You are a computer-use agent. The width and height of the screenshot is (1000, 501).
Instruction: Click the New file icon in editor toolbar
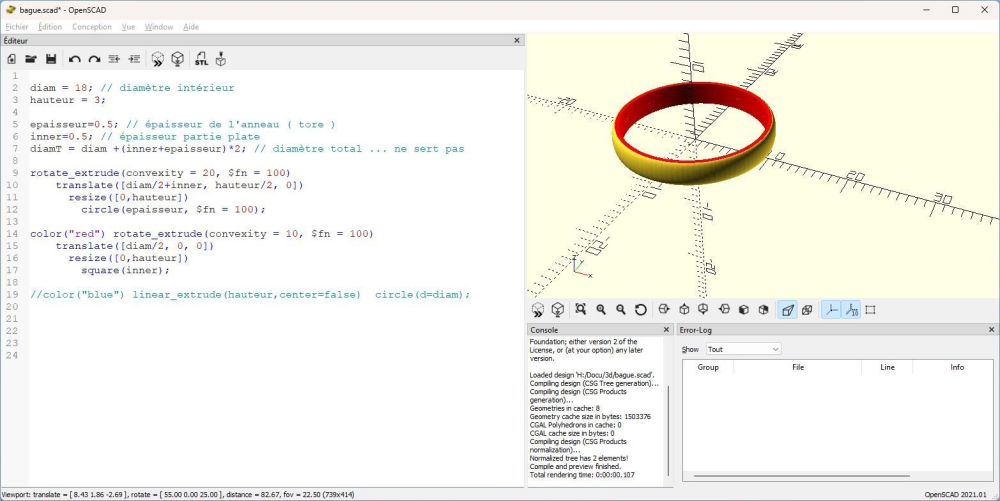(x=12, y=59)
